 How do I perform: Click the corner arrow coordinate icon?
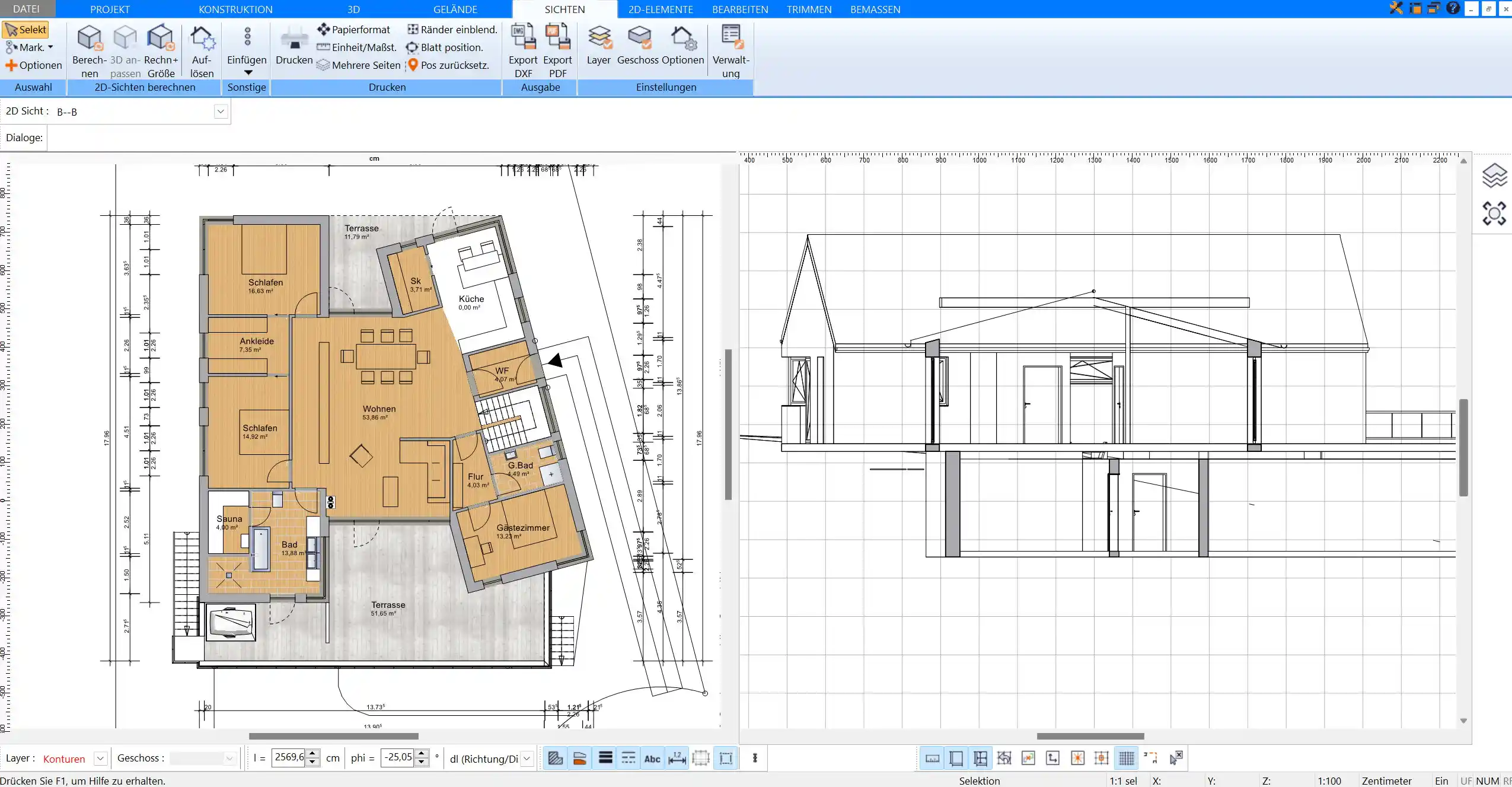tap(1052, 758)
